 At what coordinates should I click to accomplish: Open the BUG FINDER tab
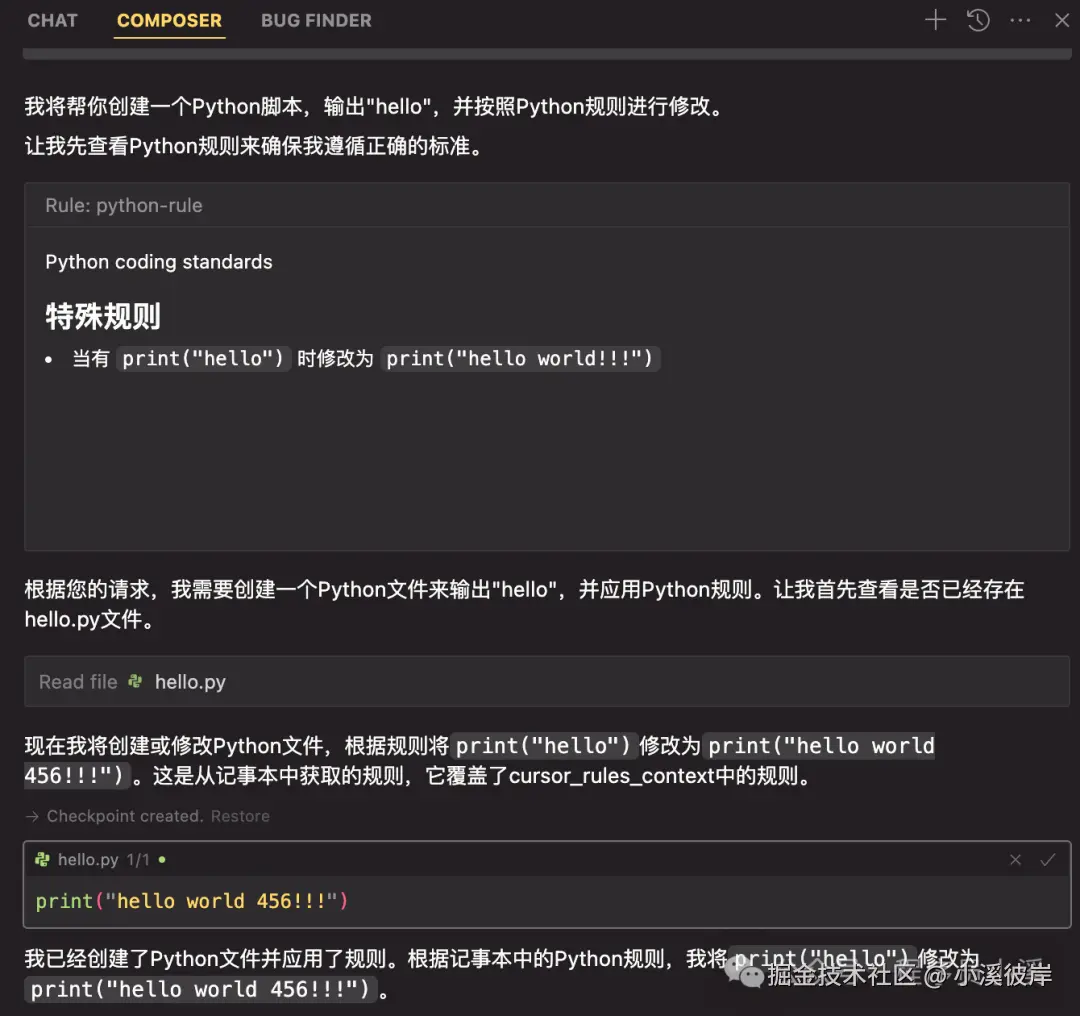pos(316,21)
